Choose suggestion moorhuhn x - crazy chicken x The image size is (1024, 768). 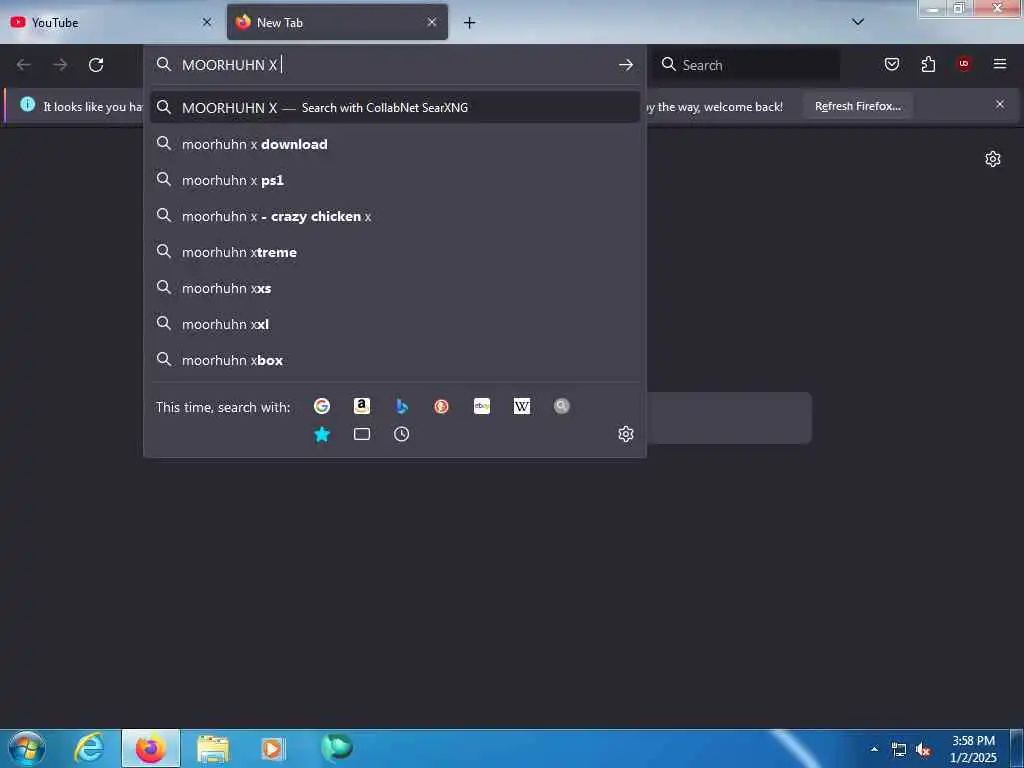coord(394,216)
